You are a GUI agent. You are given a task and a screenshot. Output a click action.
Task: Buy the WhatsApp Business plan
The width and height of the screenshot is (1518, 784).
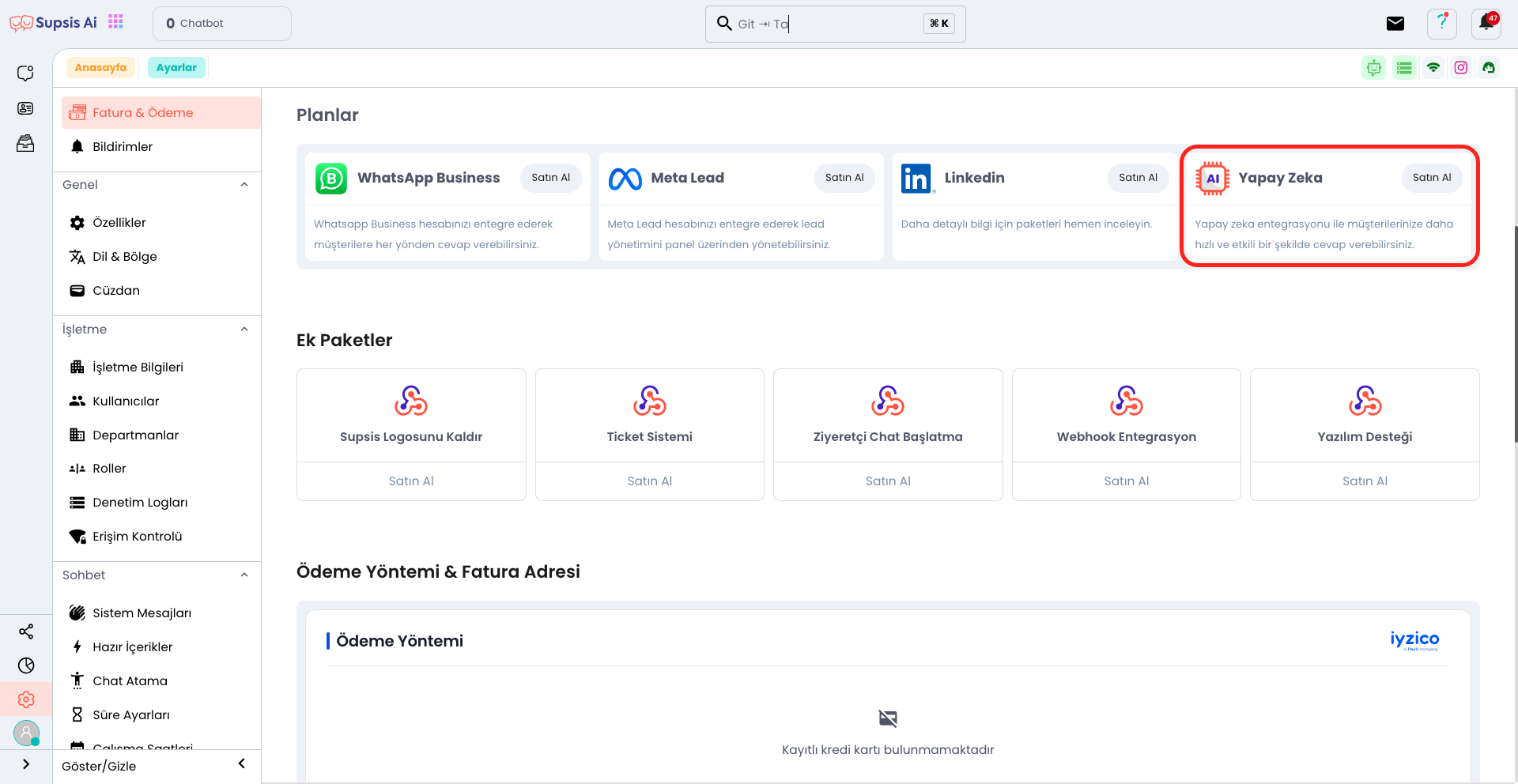pos(550,178)
